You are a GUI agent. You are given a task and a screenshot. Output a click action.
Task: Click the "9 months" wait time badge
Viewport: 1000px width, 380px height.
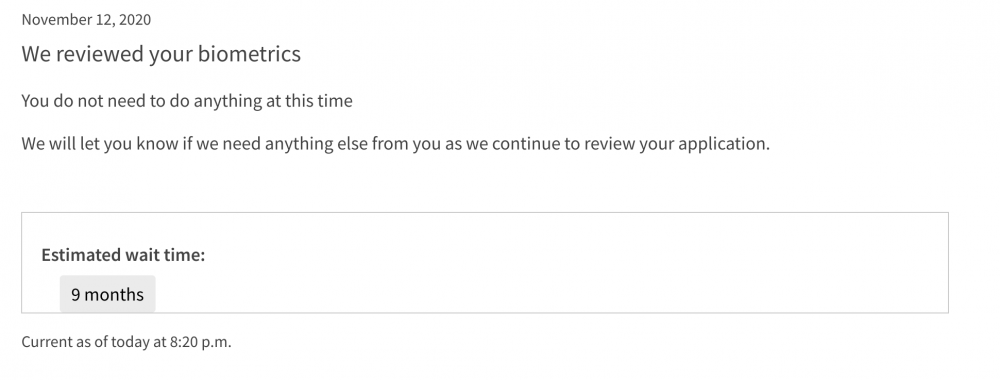tap(107, 294)
